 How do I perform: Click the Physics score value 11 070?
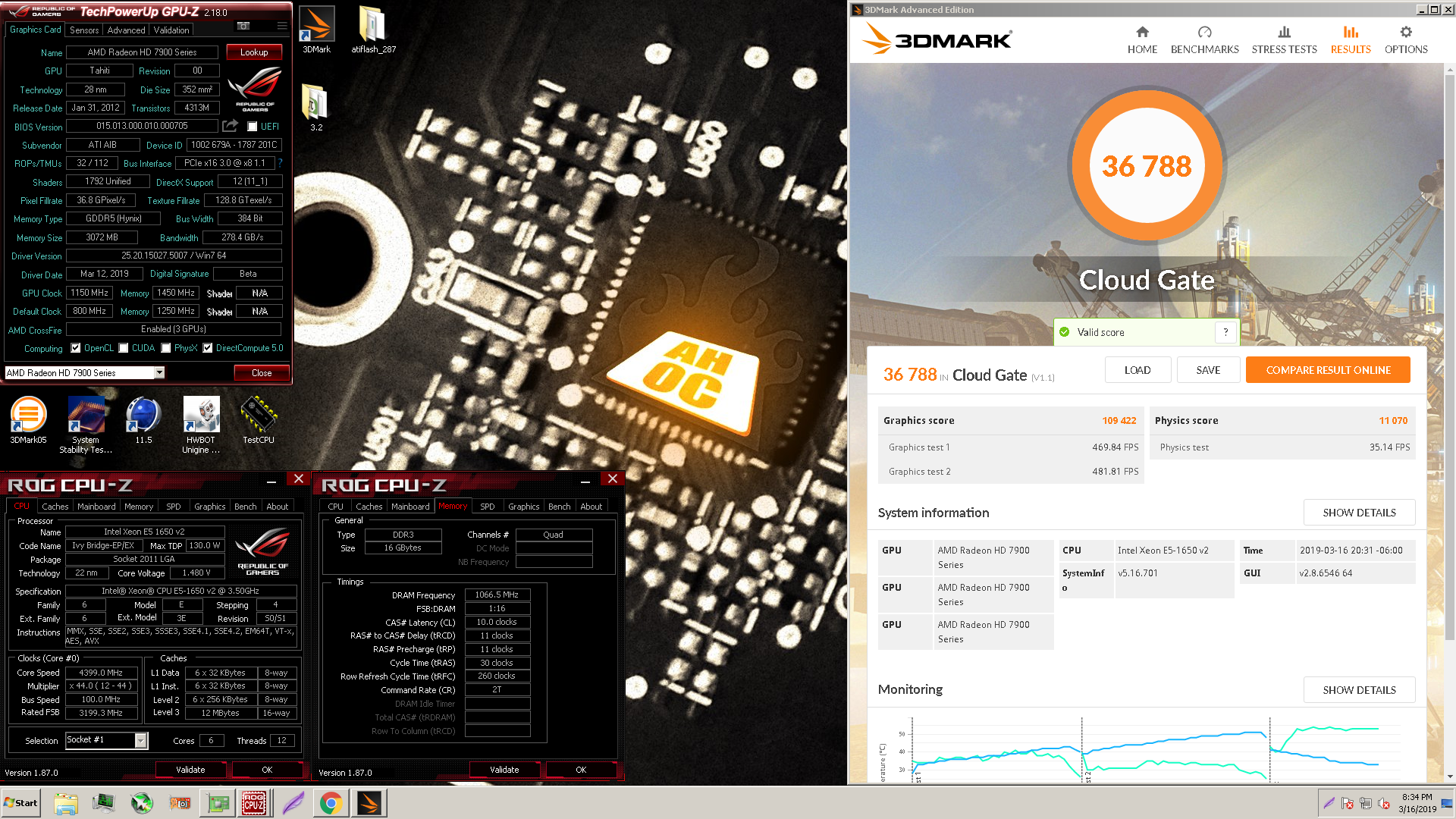click(x=1393, y=420)
